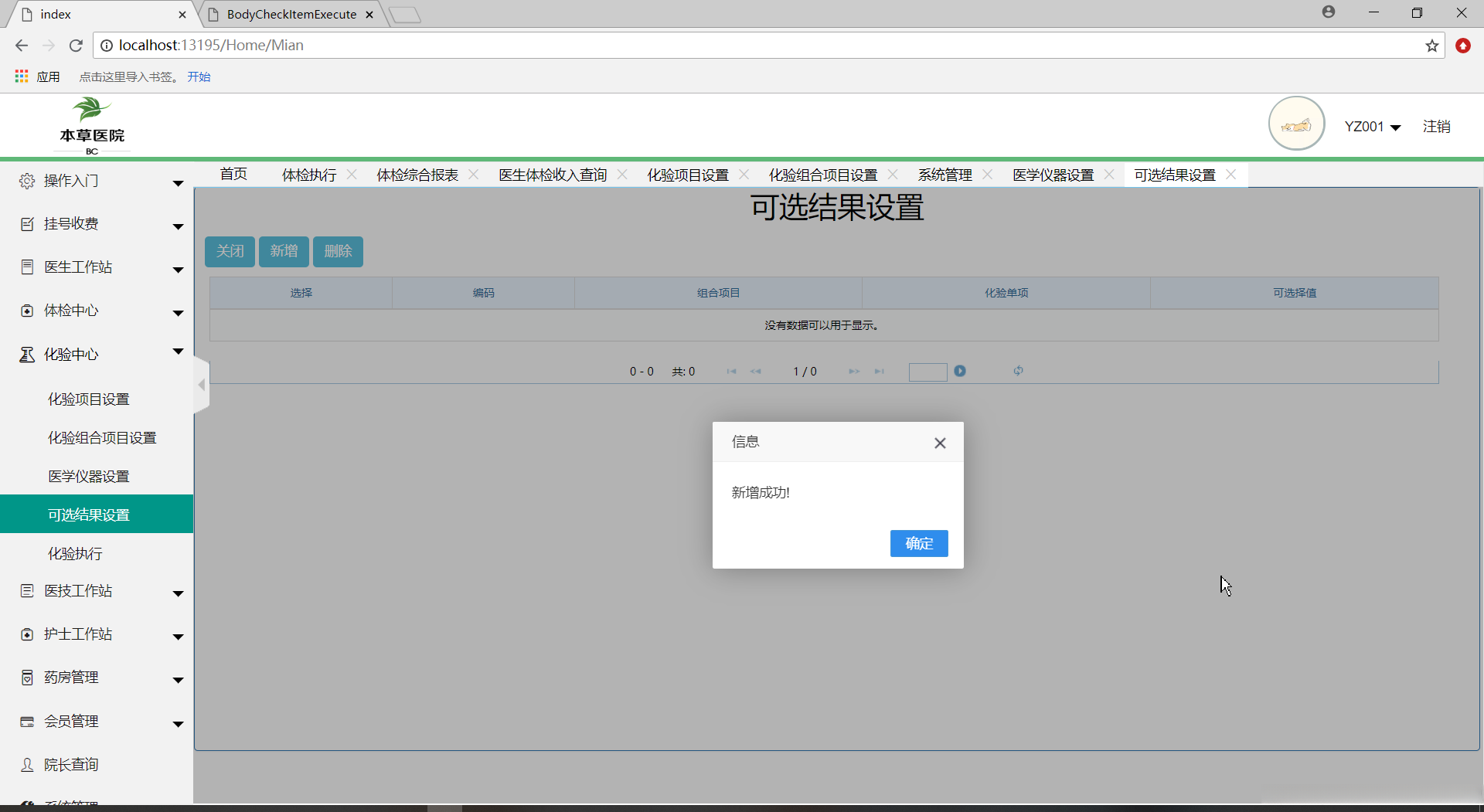Go to last page of grid
Image resolution: width=1484 pixels, height=812 pixels.
coord(880,372)
